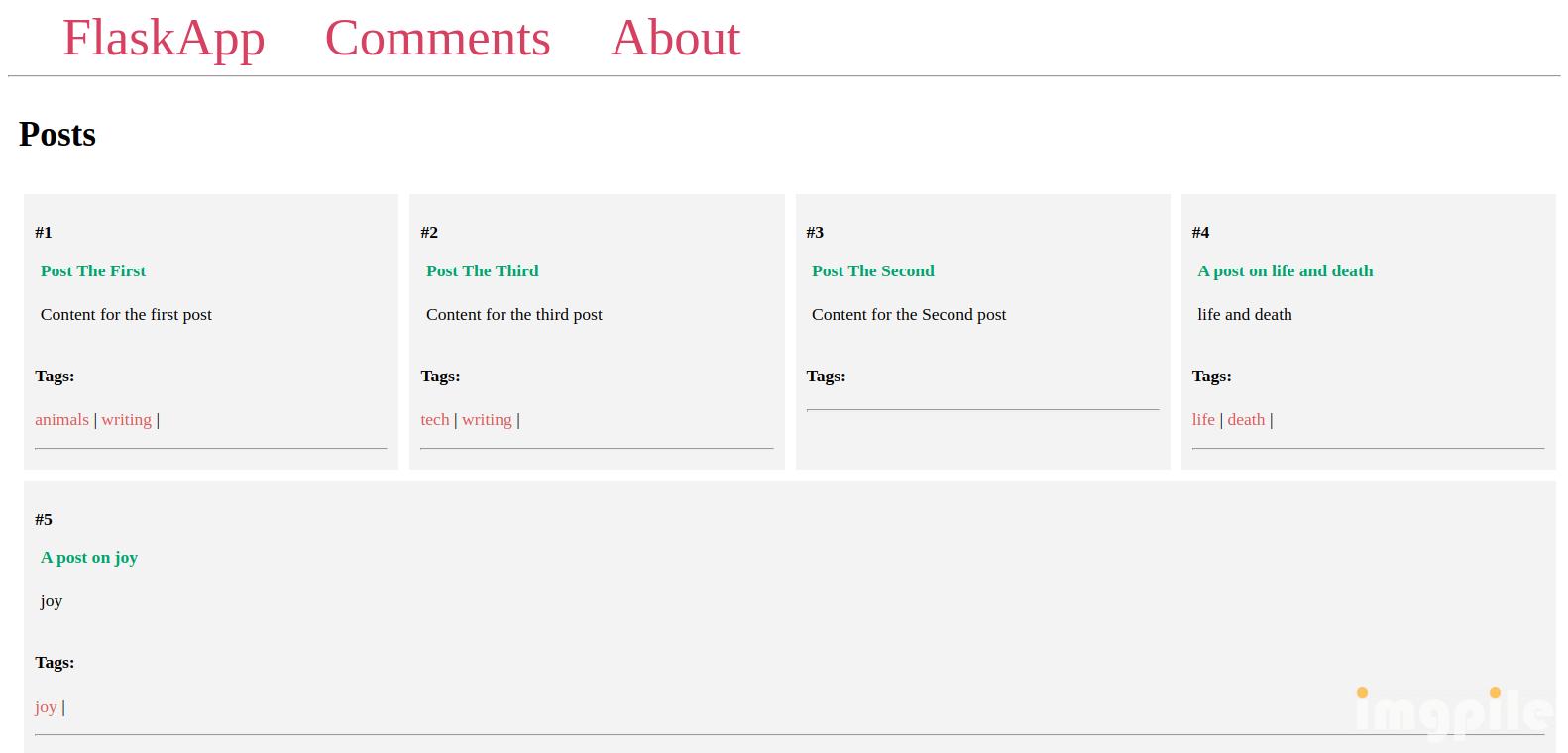Click the #4 post number
The image size is (1568, 753).
pyautogui.click(x=1200, y=232)
